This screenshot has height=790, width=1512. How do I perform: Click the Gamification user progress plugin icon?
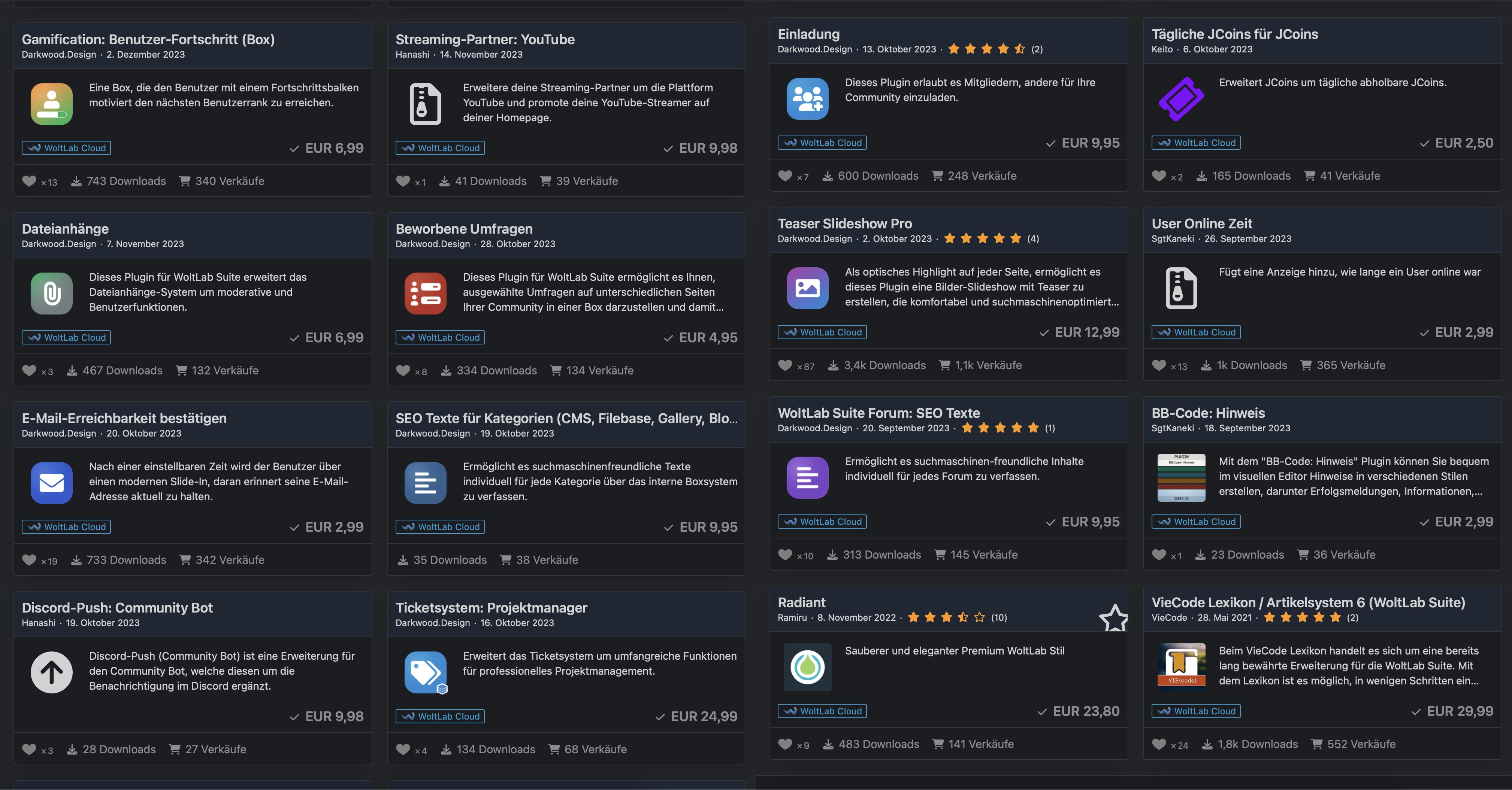(x=52, y=104)
